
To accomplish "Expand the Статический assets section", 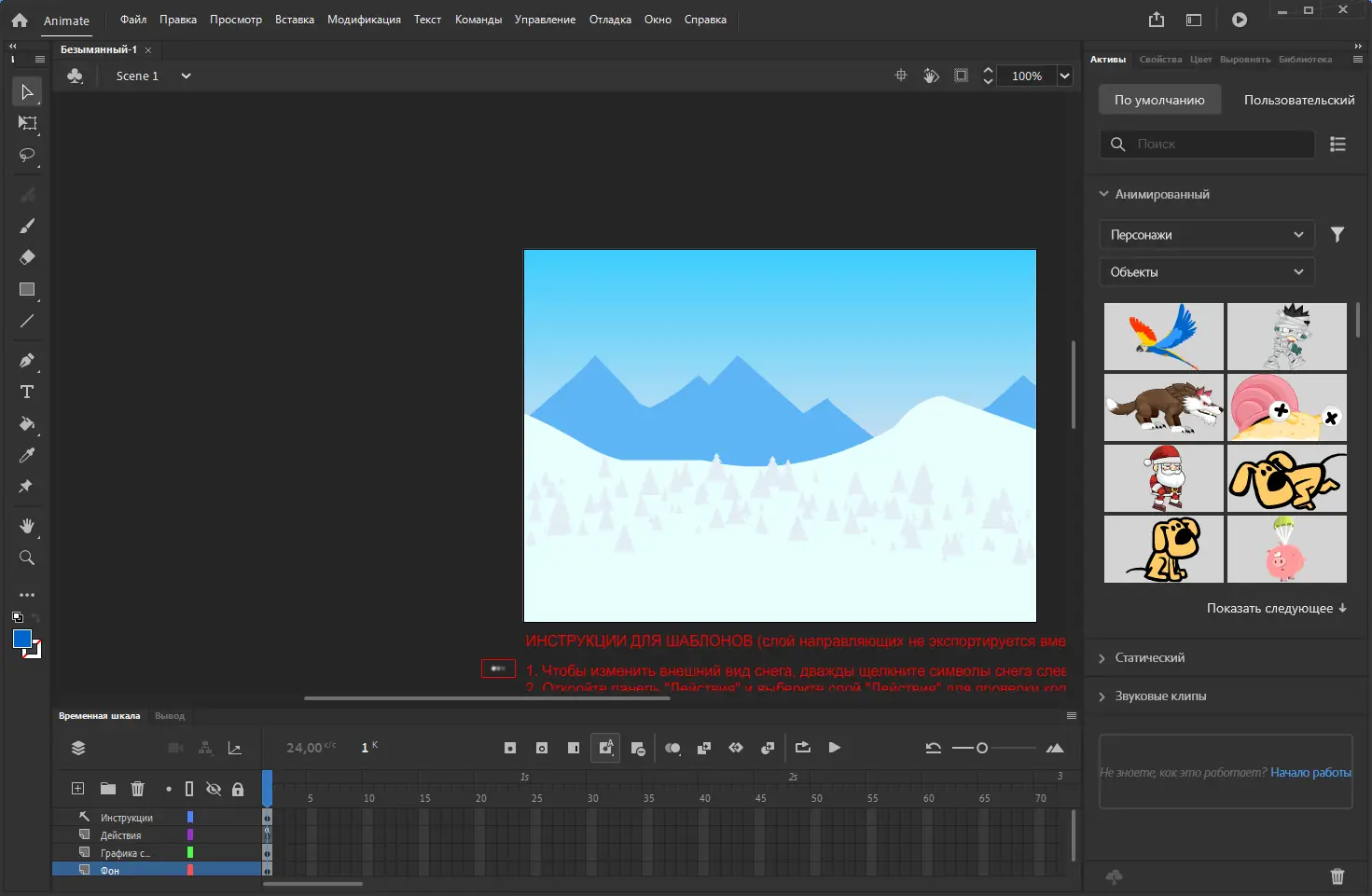I will [x=1153, y=657].
